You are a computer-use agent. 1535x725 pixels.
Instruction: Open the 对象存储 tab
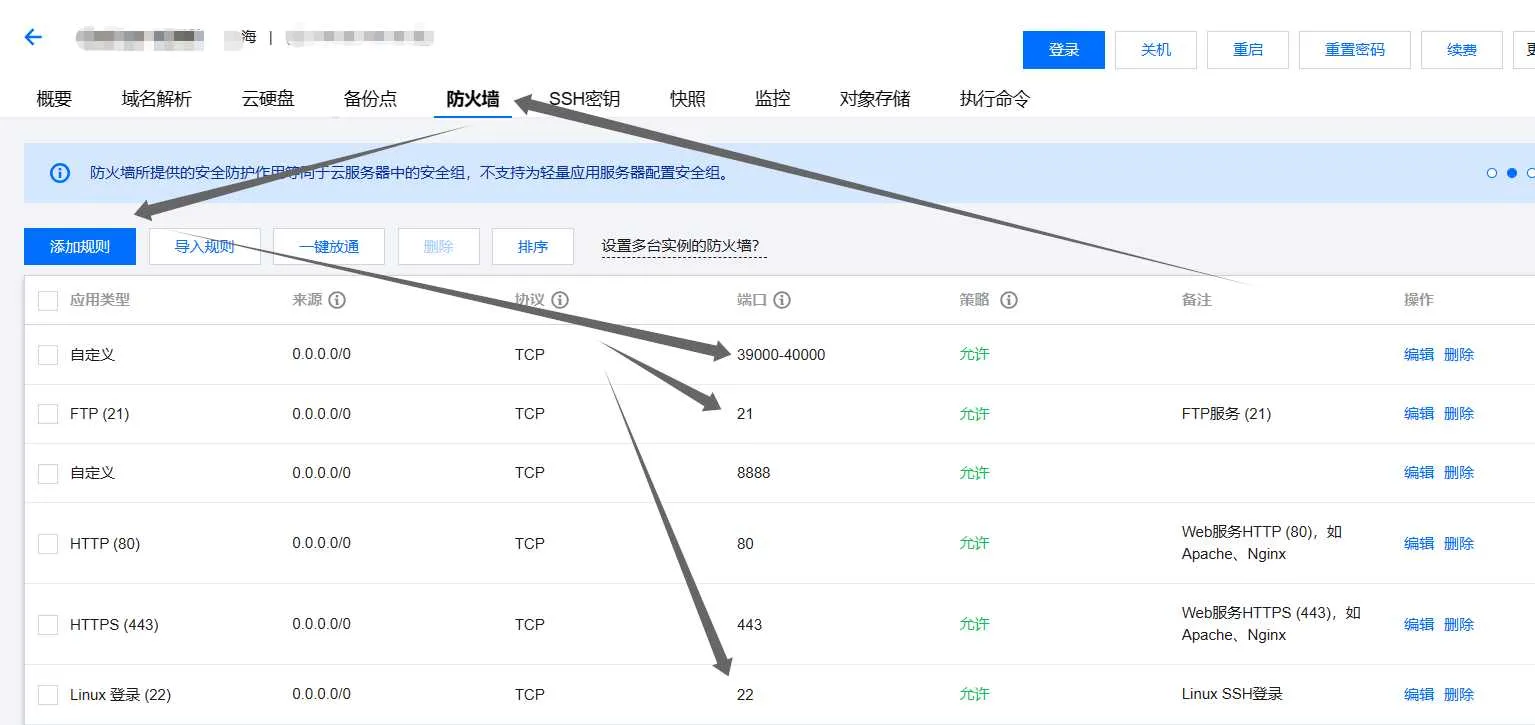(875, 99)
